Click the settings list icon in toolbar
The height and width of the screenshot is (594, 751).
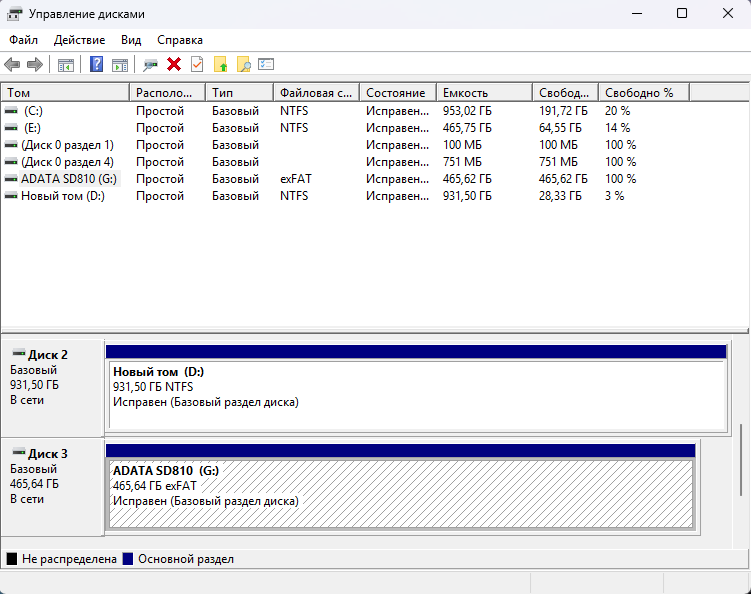point(266,65)
